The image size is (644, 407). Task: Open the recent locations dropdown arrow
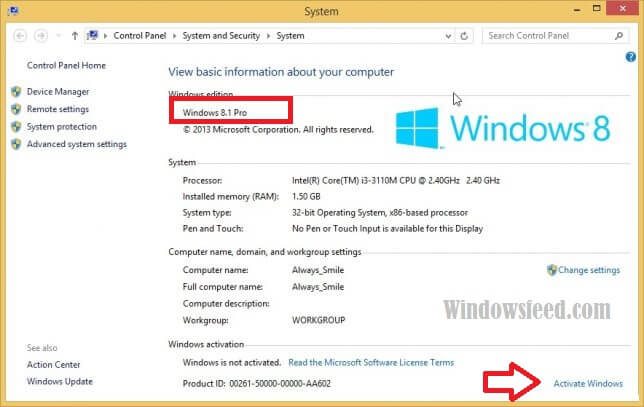[58, 36]
